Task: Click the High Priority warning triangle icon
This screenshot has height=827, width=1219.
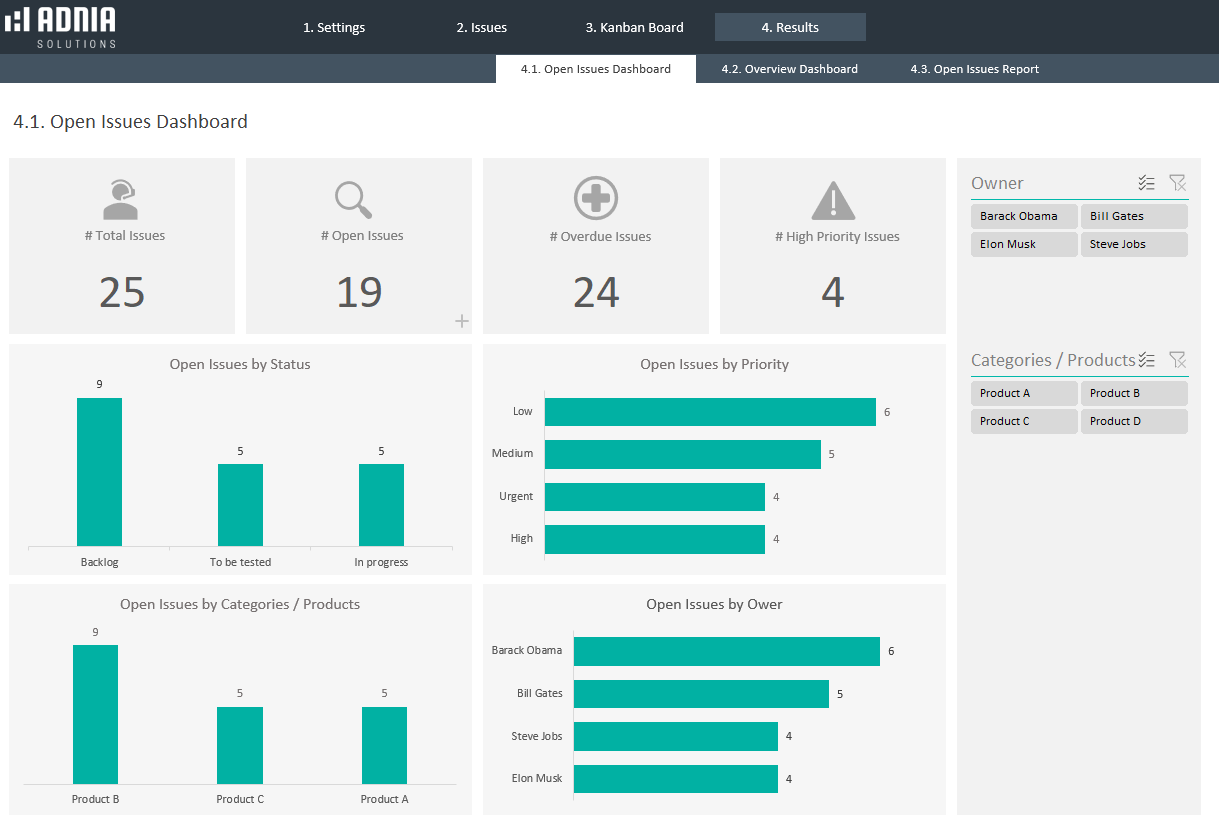Action: [832, 200]
